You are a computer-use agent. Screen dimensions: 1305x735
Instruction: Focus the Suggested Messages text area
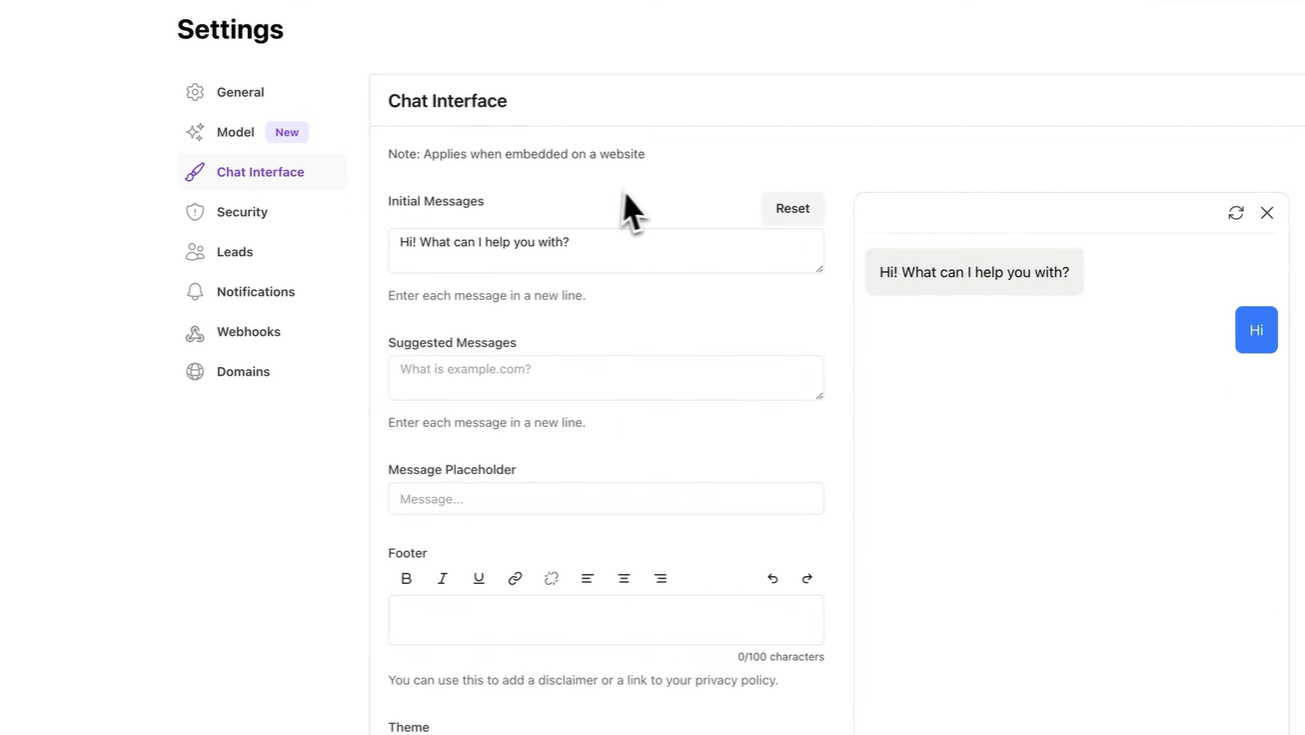click(606, 378)
